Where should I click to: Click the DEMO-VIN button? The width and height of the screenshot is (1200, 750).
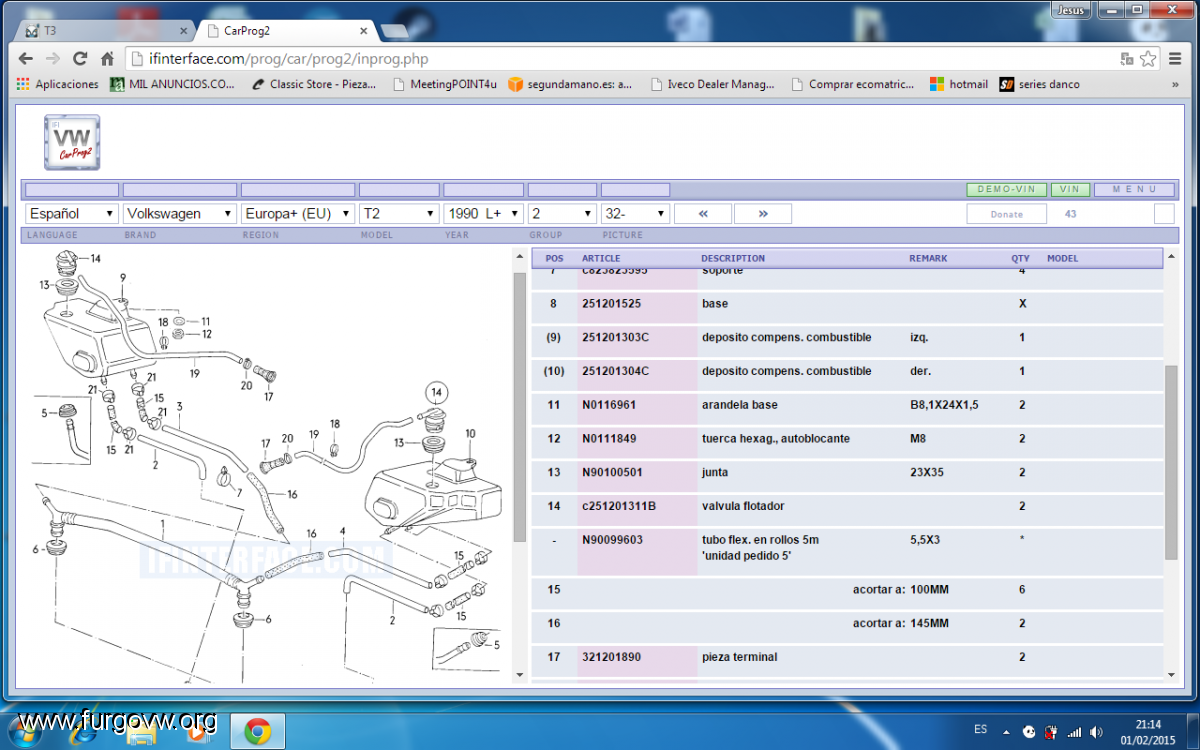click(x=1006, y=189)
